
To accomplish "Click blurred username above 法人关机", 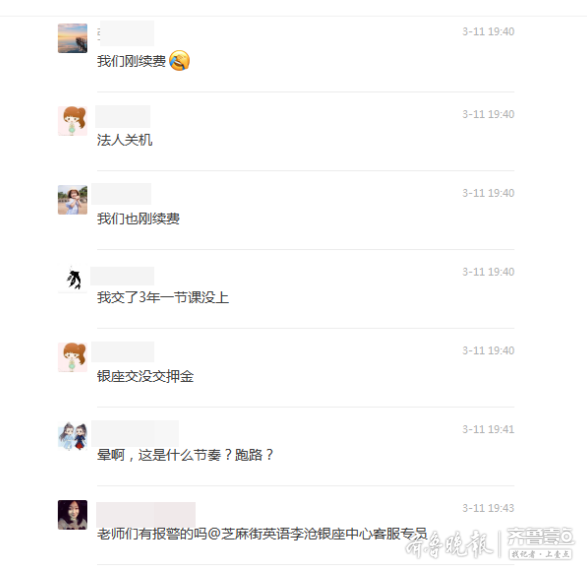I will tap(123, 116).
